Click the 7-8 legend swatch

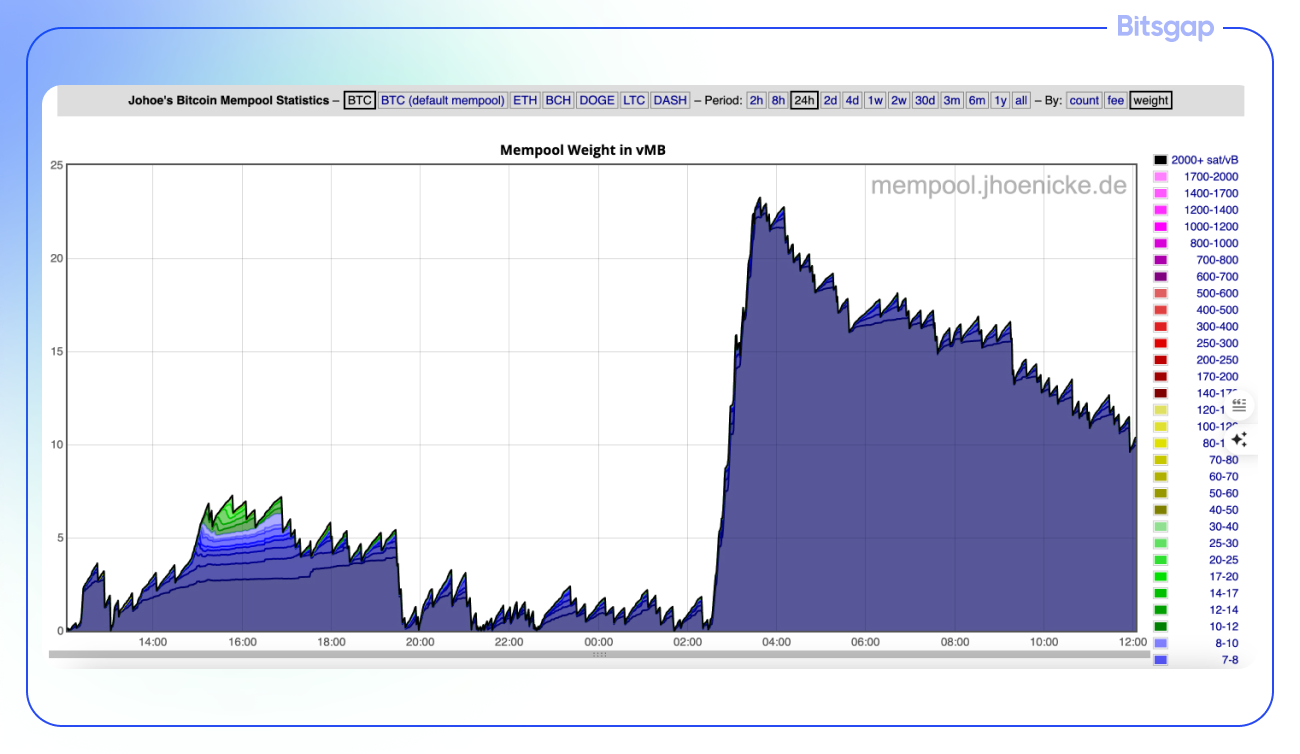(1161, 660)
